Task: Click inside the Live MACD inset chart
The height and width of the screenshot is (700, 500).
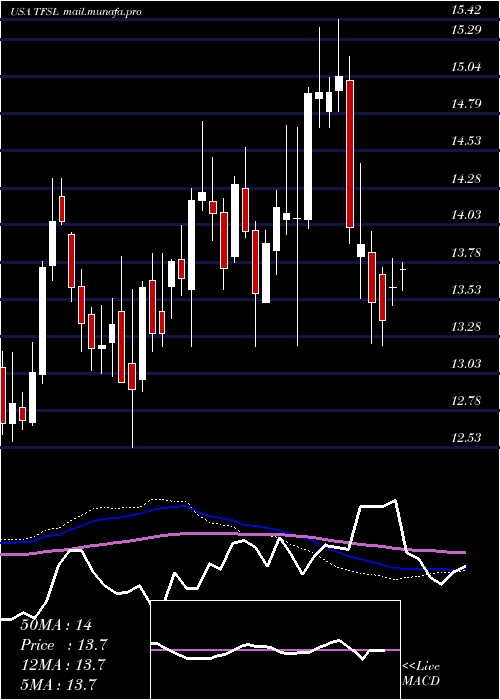Action: click(275, 650)
